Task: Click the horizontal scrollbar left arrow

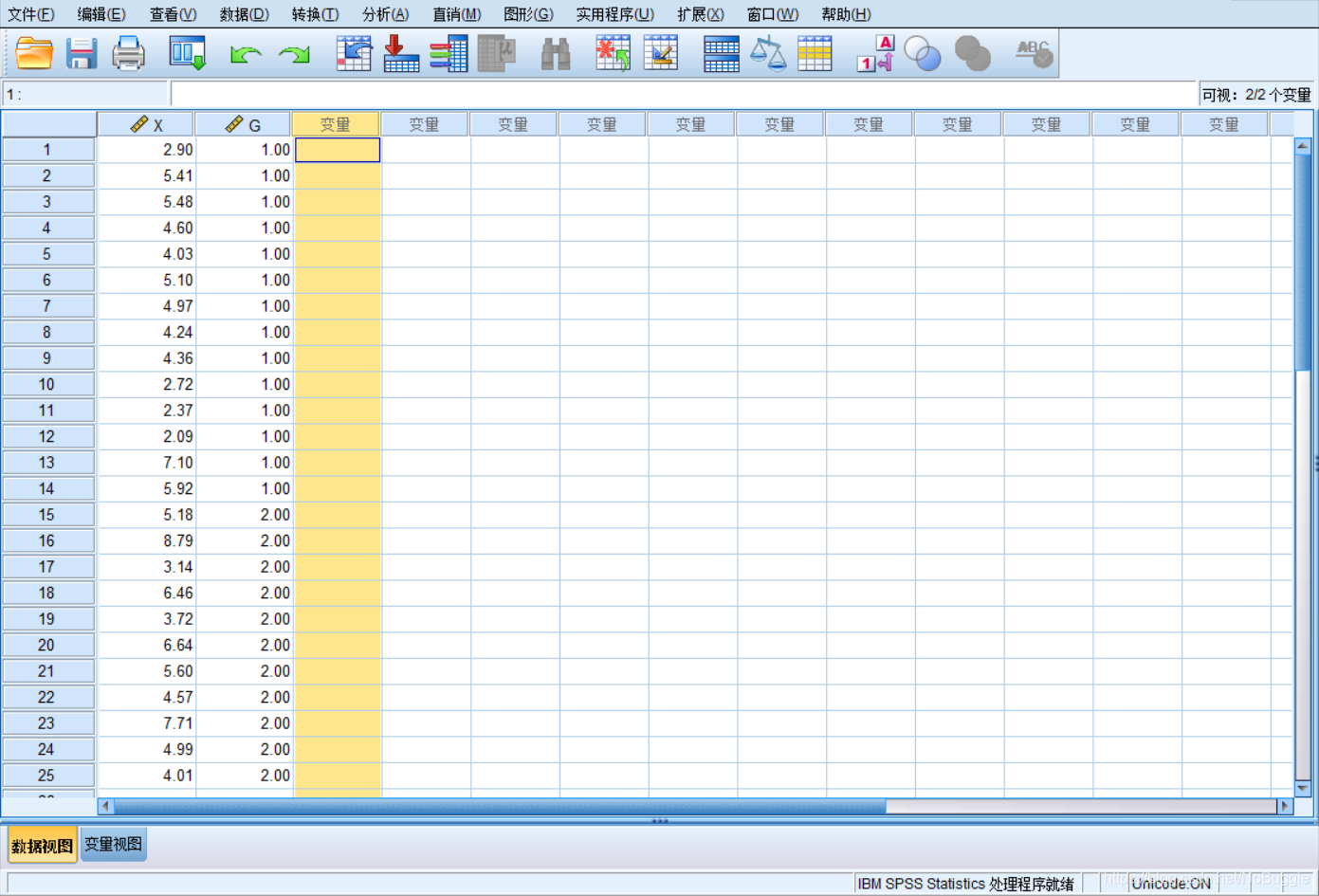Action: click(105, 806)
